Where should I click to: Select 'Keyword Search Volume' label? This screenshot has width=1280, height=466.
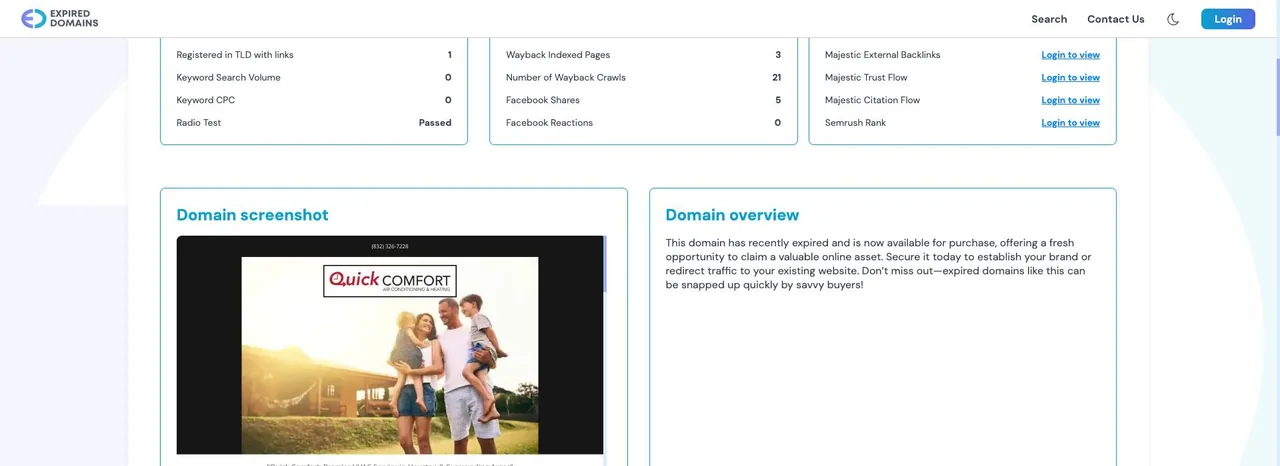point(228,77)
